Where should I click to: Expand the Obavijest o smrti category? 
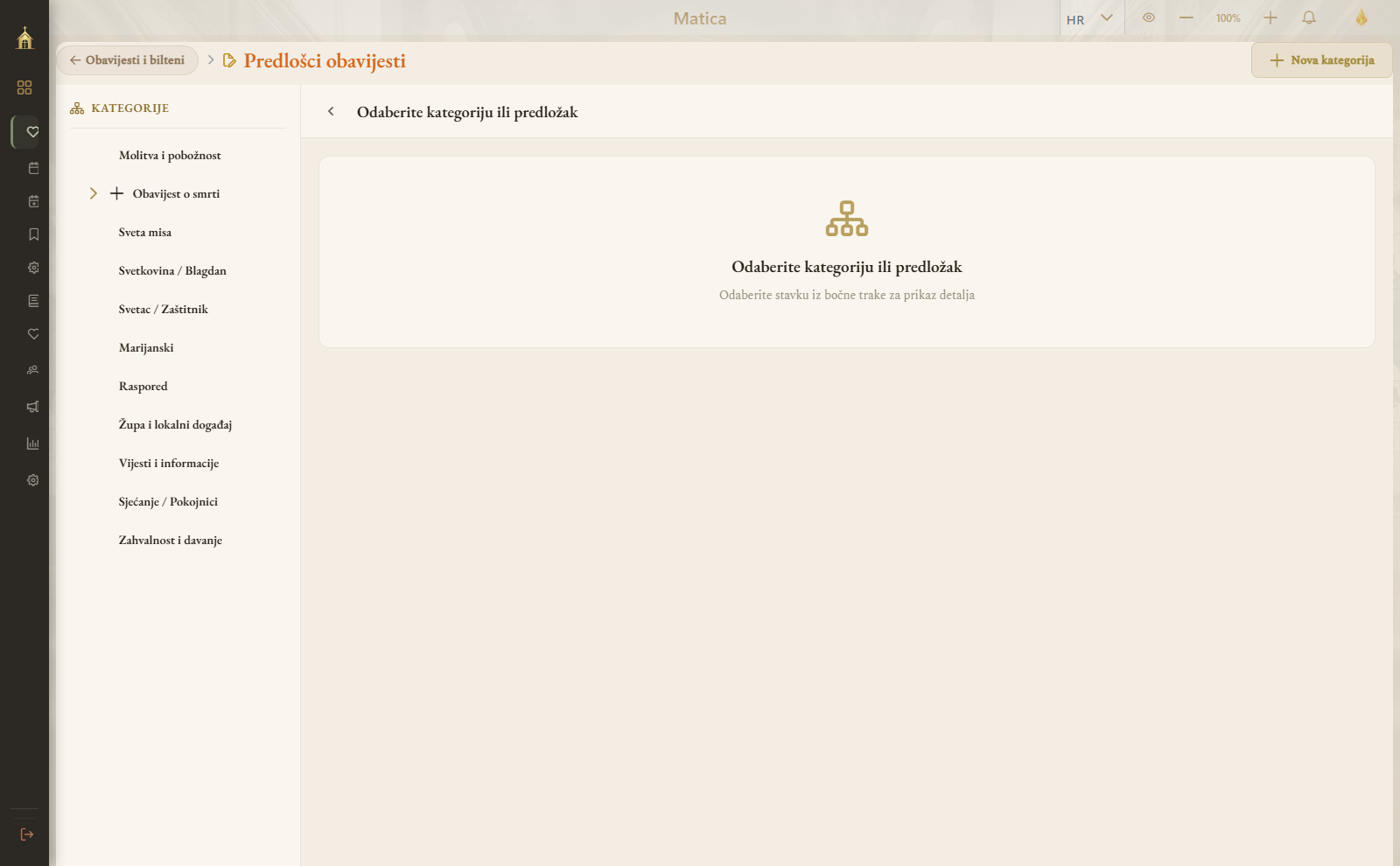[x=93, y=193]
